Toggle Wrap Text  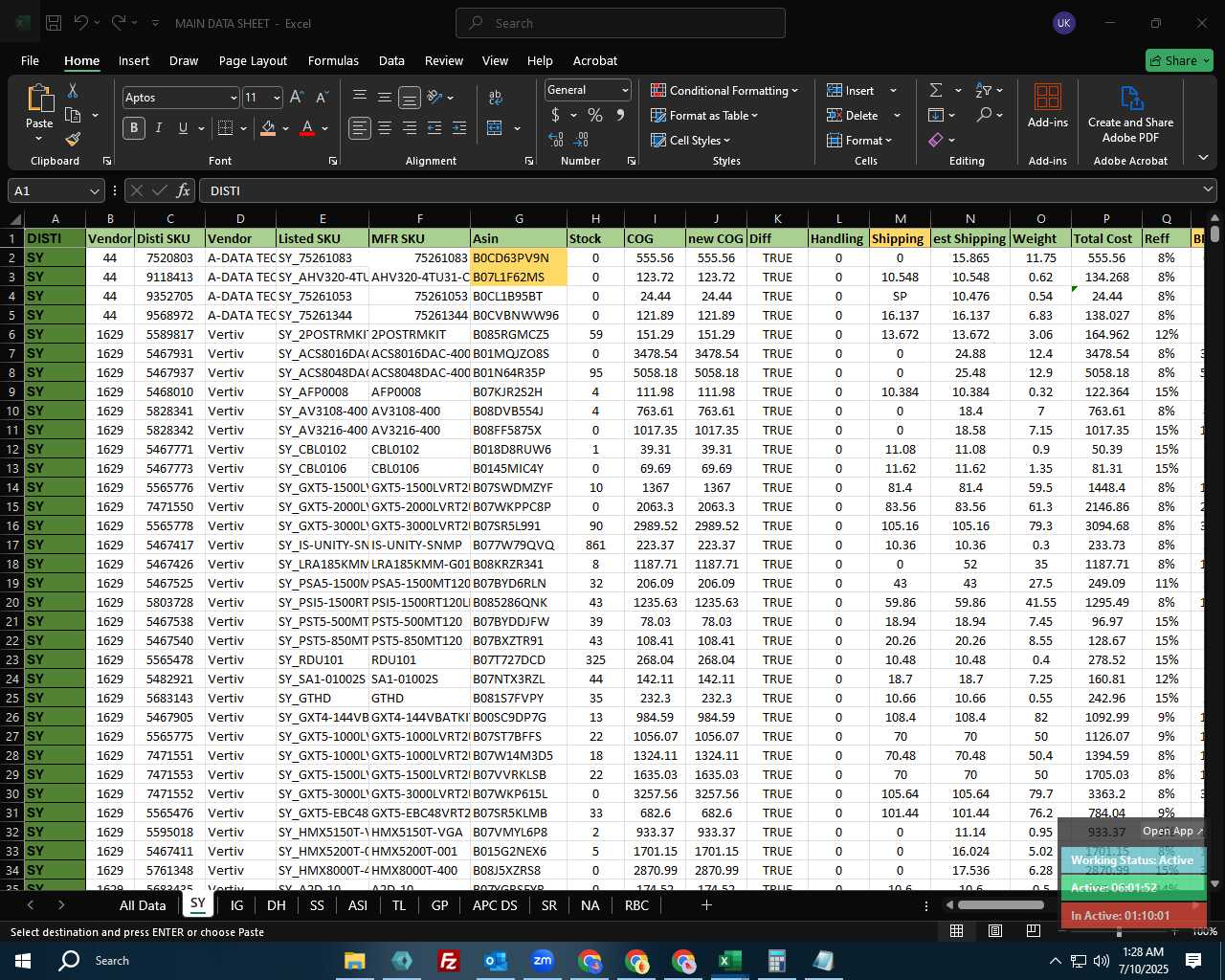(496, 98)
